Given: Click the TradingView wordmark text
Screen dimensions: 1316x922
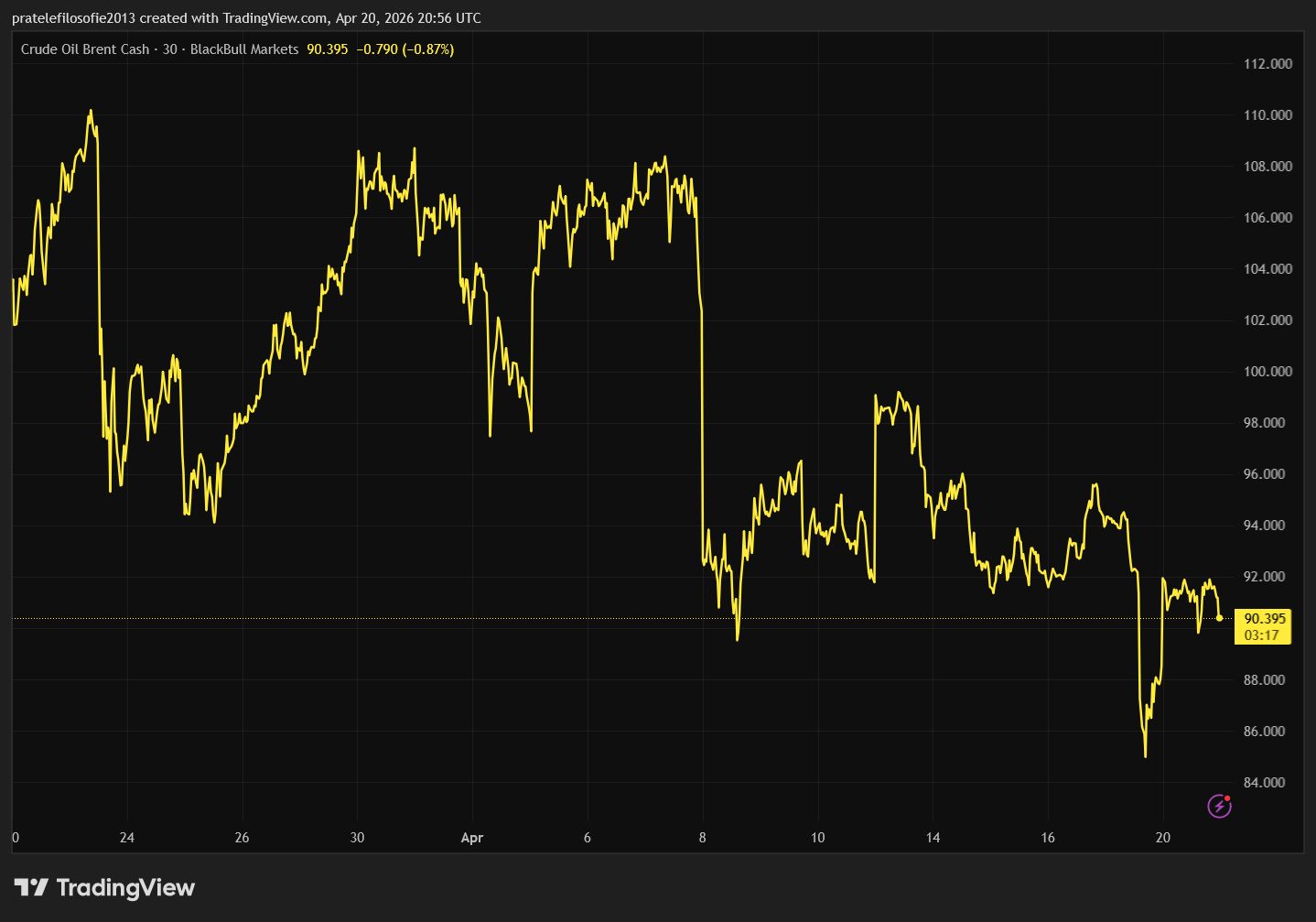Looking at the screenshot, I should (125, 887).
